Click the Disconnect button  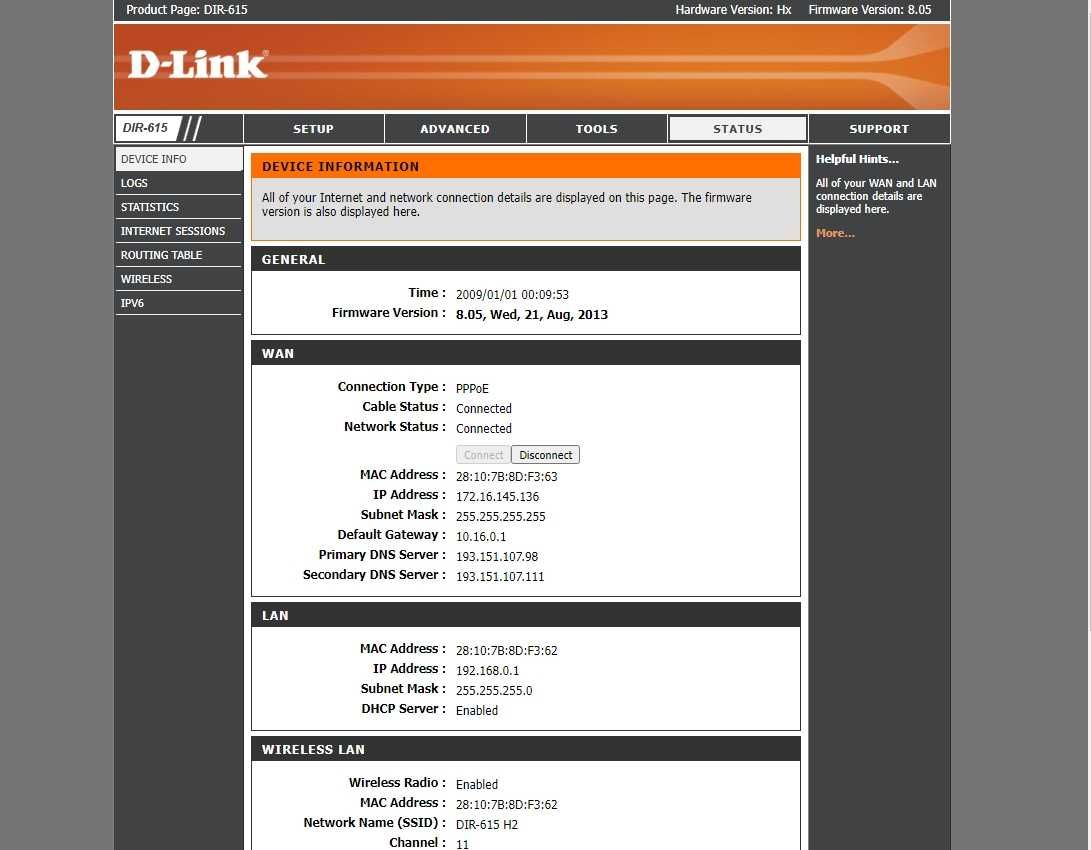546,455
